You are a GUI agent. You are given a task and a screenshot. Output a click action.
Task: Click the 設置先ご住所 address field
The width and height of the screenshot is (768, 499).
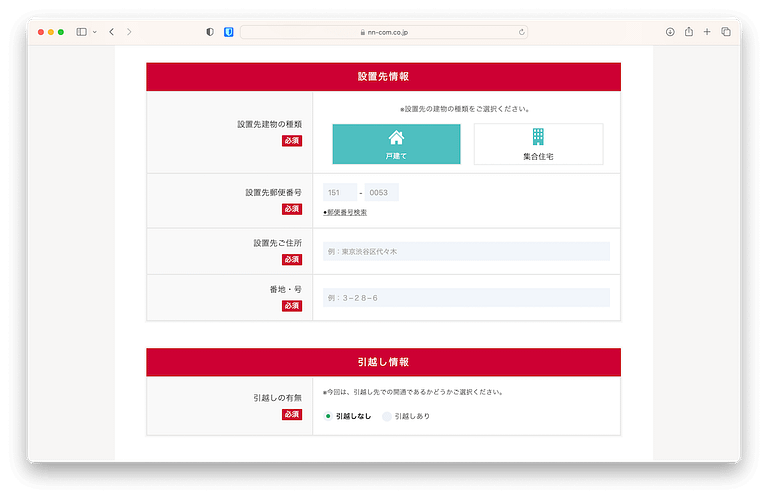coord(466,252)
